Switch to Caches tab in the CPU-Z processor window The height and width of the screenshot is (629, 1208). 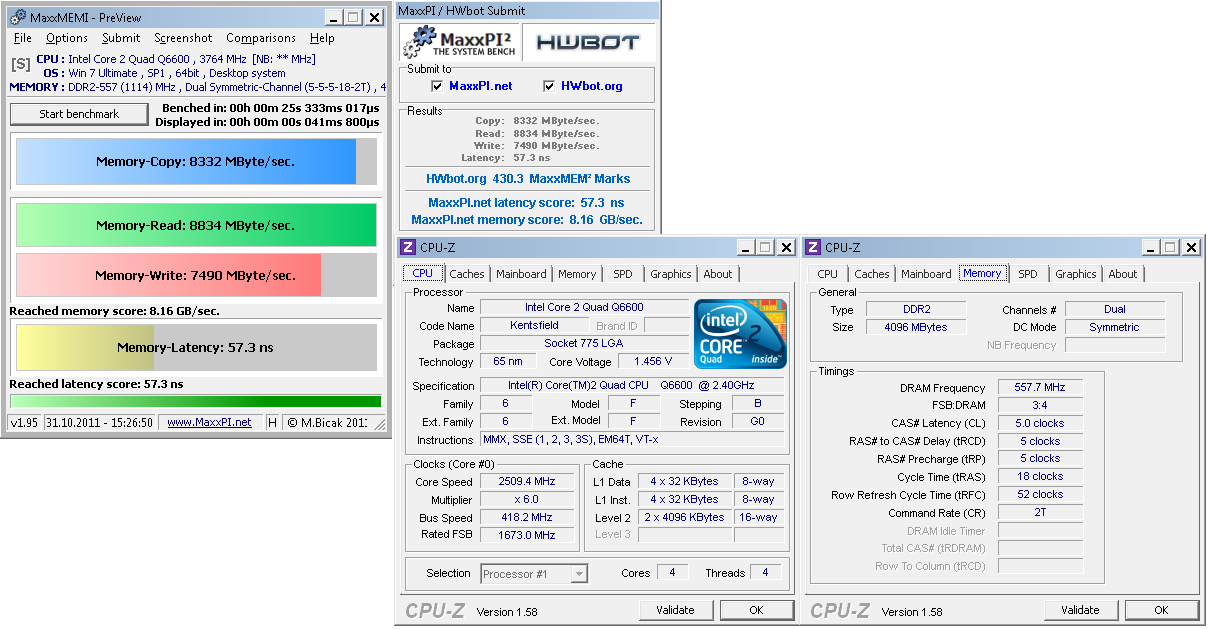[x=467, y=274]
